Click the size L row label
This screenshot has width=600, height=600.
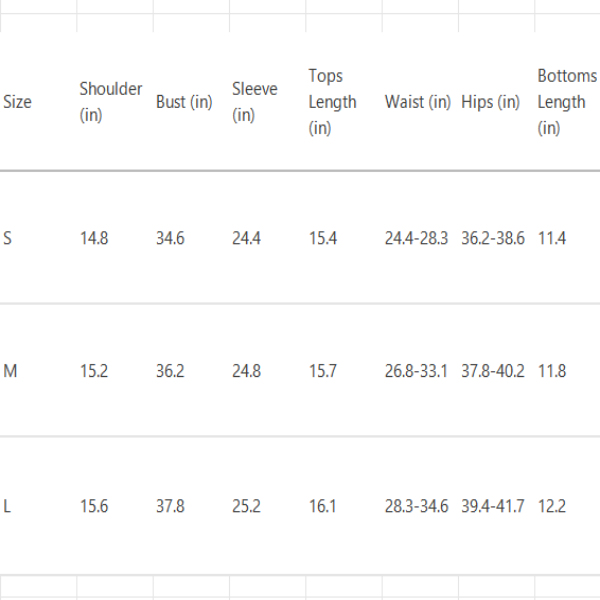(8, 506)
